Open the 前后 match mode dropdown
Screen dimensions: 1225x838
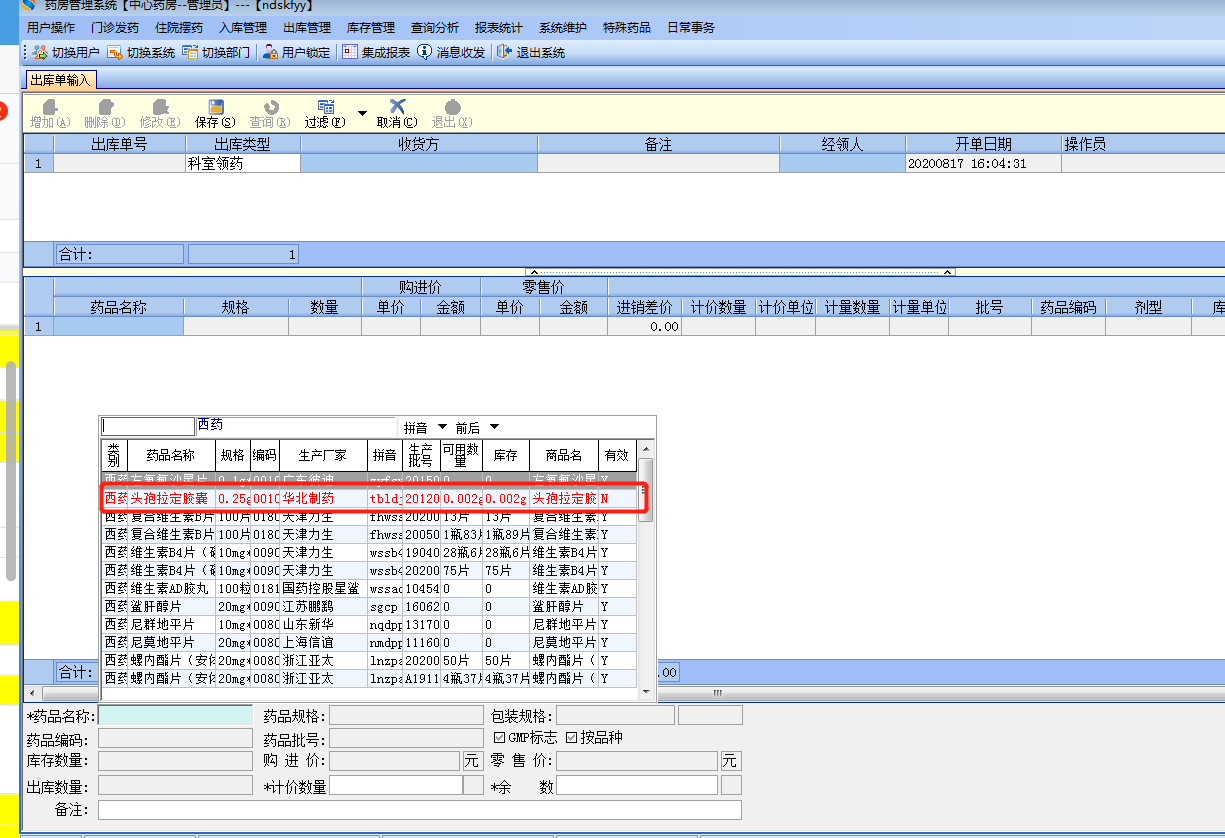tap(494, 428)
